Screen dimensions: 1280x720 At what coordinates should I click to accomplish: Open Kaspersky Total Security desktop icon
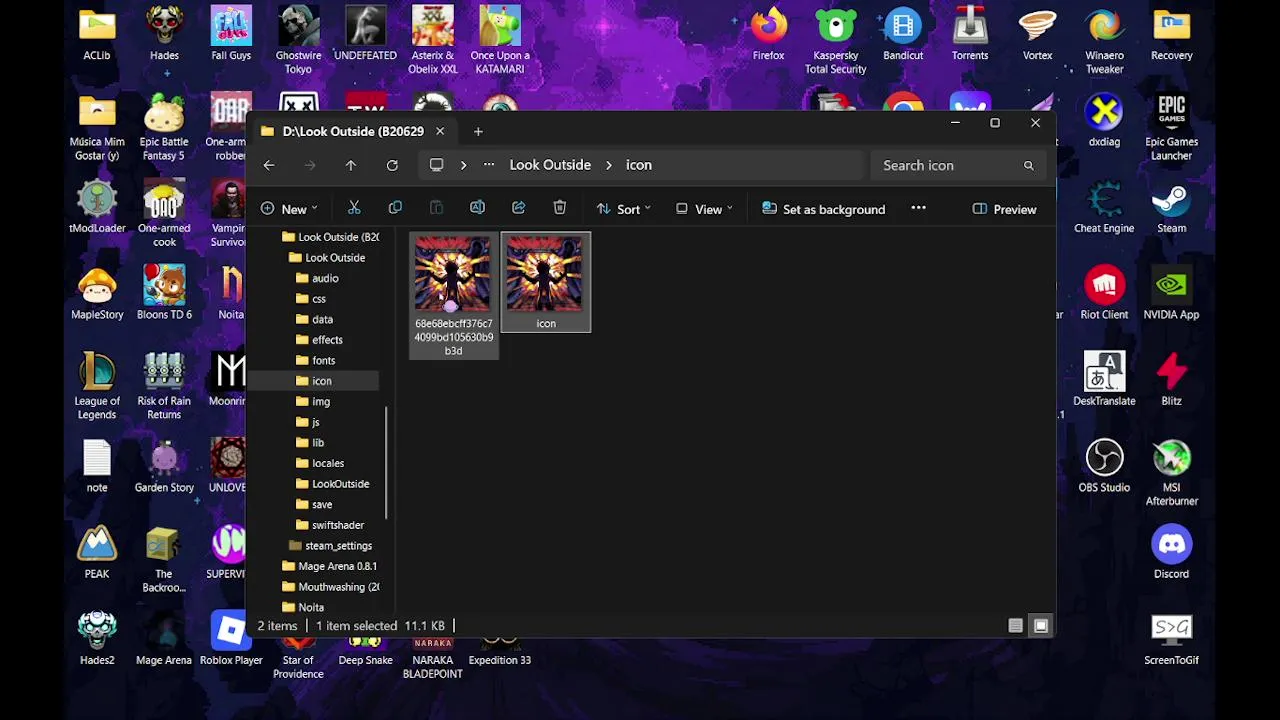tap(836, 42)
